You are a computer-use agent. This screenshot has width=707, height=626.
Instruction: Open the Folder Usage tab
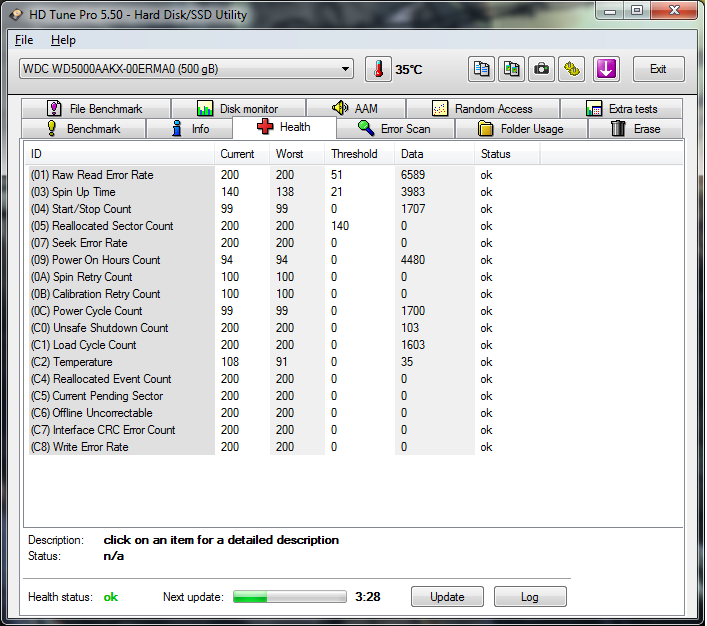pos(521,129)
